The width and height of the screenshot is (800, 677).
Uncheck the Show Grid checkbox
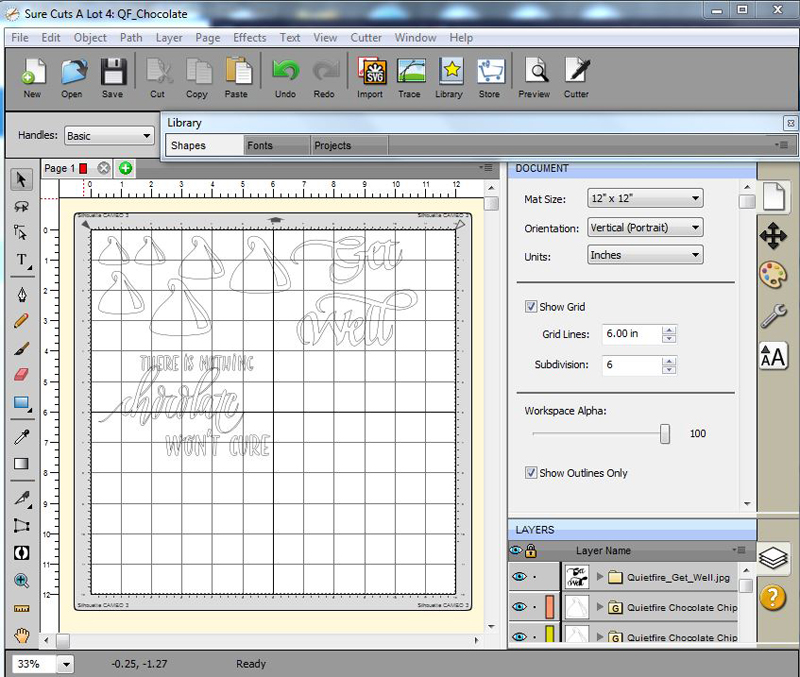tap(531, 307)
